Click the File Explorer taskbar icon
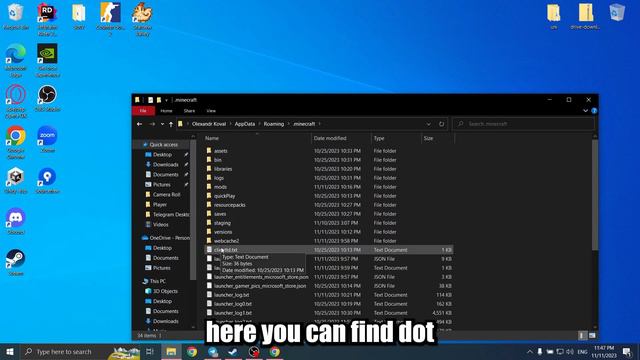The width and height of the screenshot is (640, 360). (x=171, y=351)
